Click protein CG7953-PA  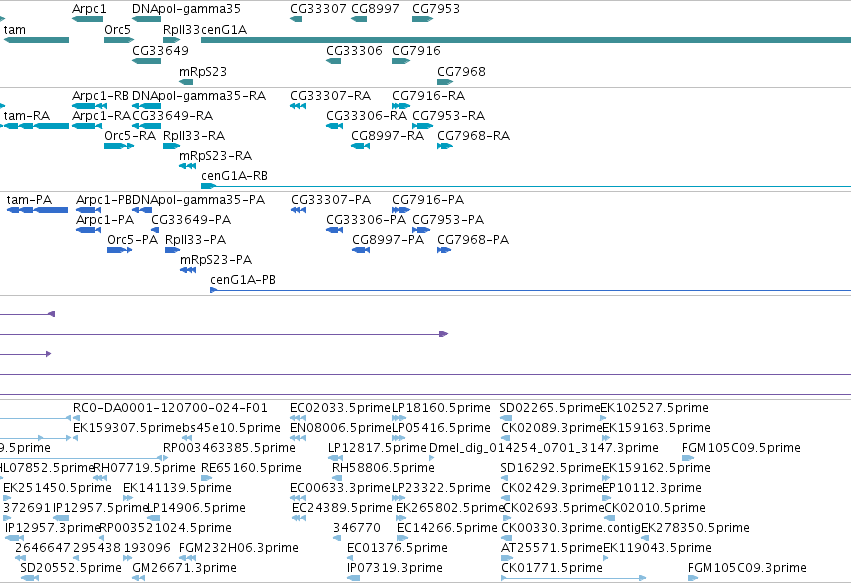point(448,220)
